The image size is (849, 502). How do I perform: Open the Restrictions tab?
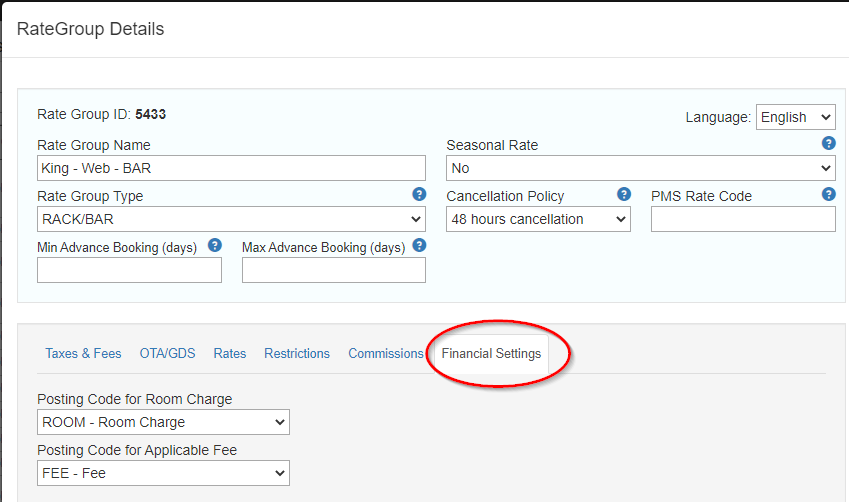[x=297, y=354]
